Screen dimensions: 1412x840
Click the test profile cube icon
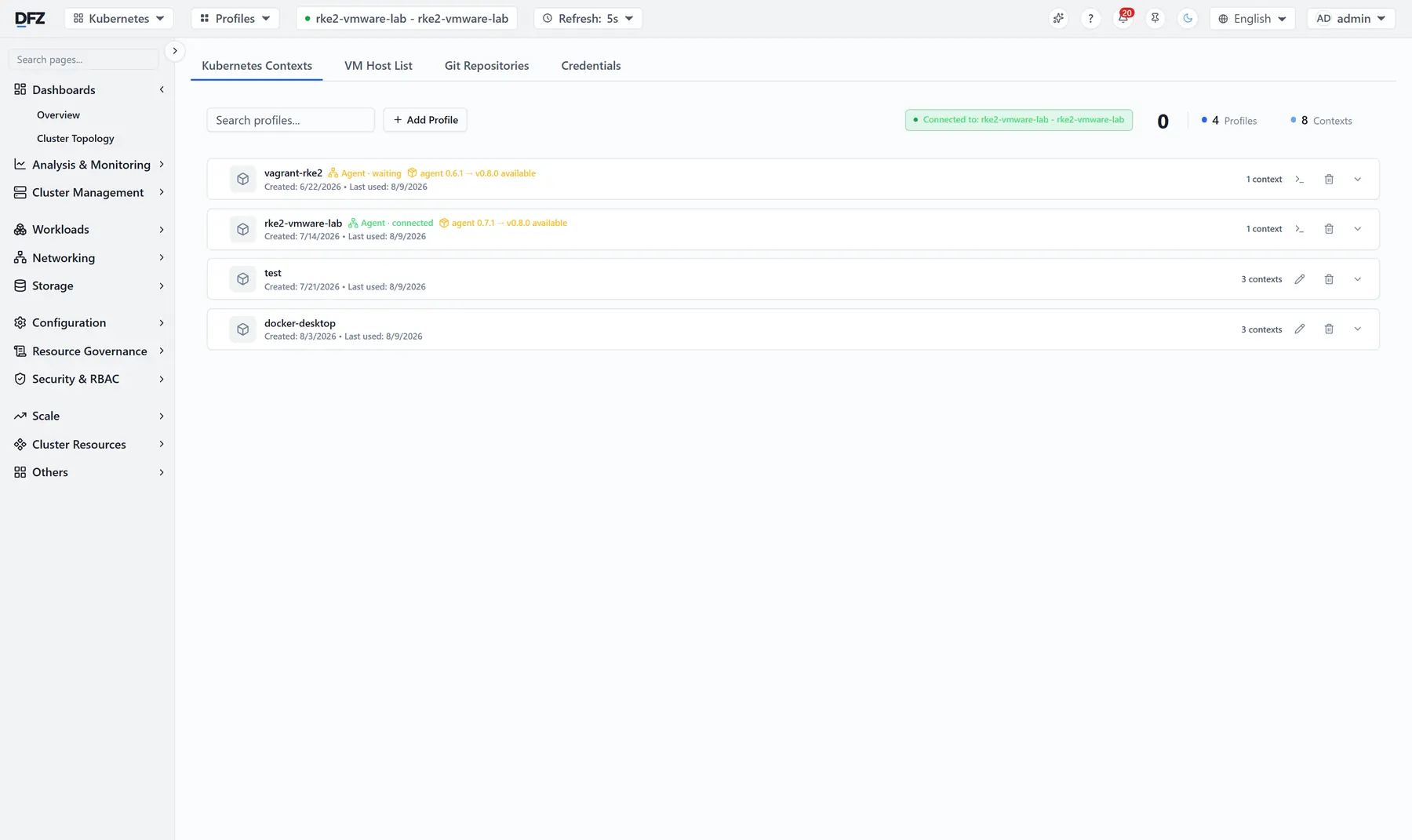243,279
